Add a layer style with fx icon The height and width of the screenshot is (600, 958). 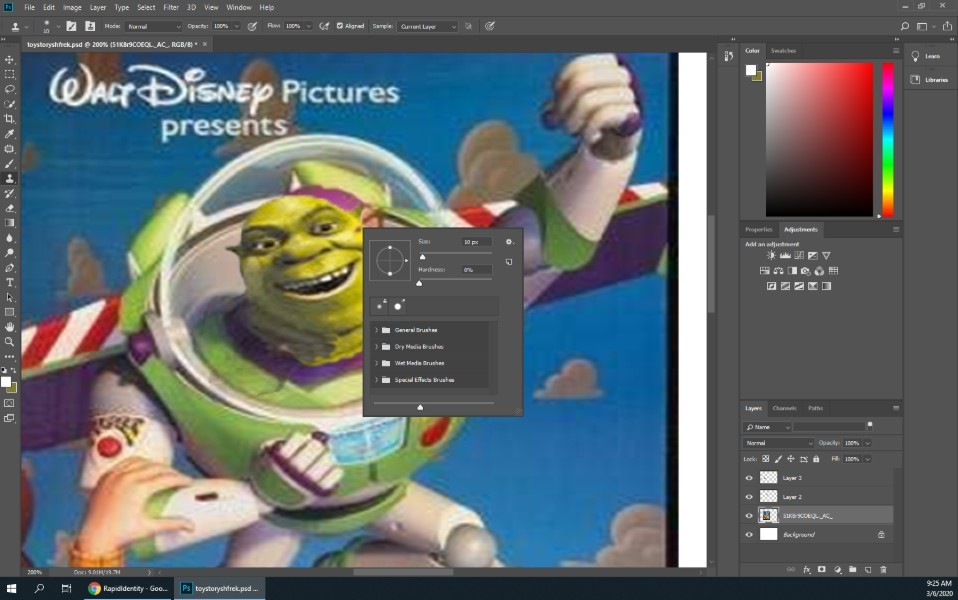806,569
